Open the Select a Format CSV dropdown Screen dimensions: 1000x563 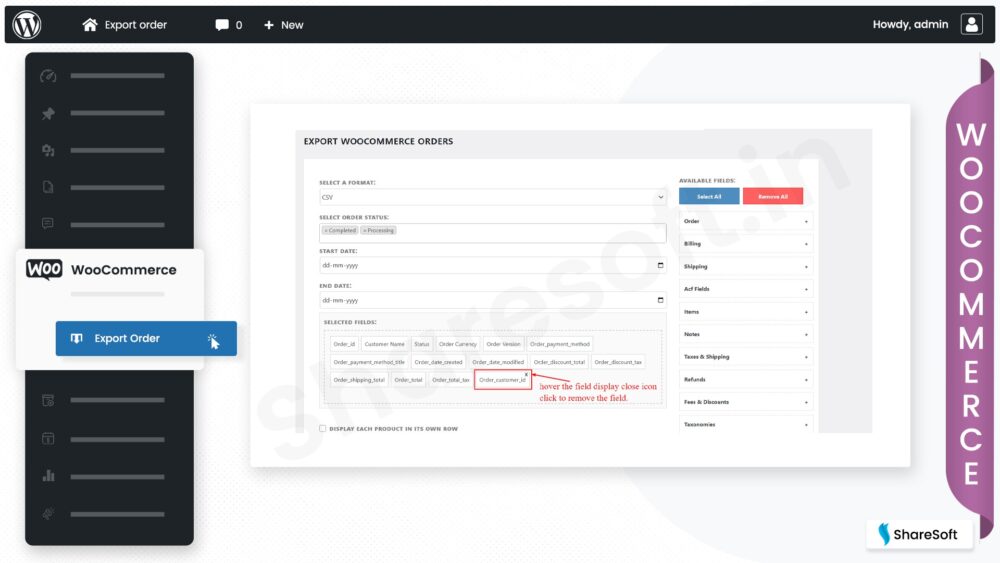(493, 197)
